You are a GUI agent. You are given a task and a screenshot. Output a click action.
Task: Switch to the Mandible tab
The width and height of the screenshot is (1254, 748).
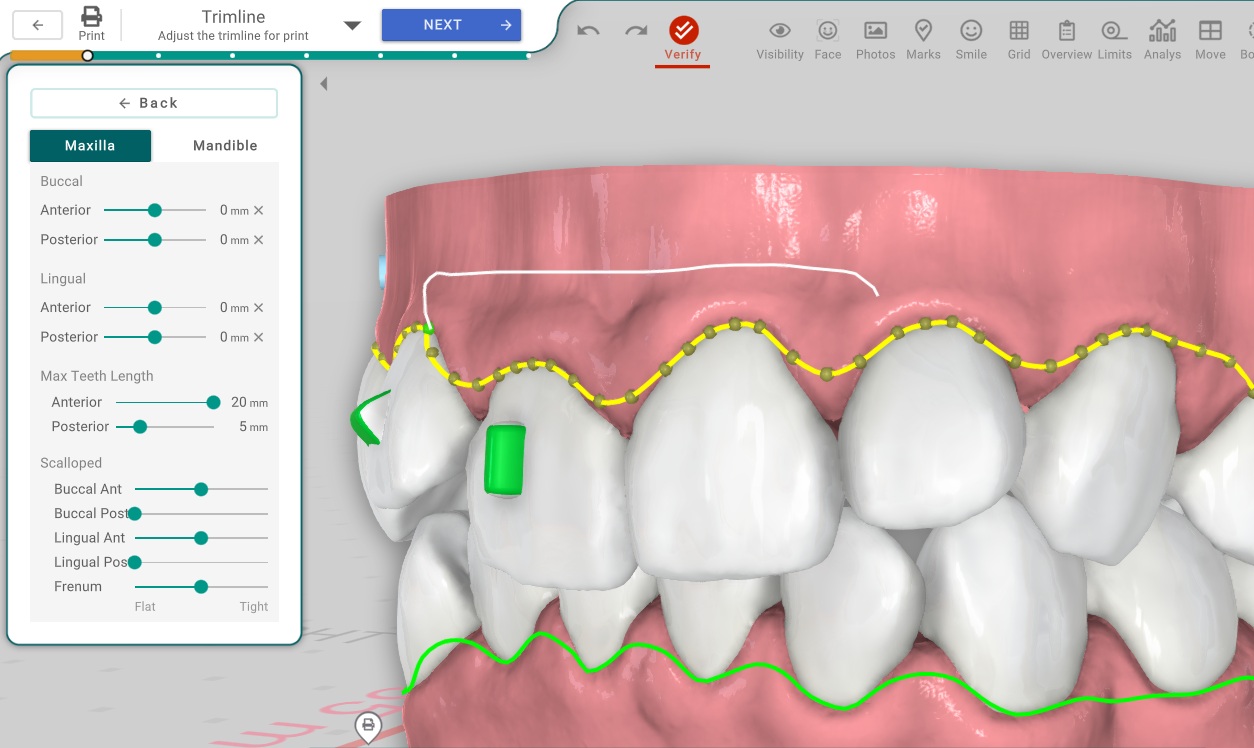click(x=225, y=146)
